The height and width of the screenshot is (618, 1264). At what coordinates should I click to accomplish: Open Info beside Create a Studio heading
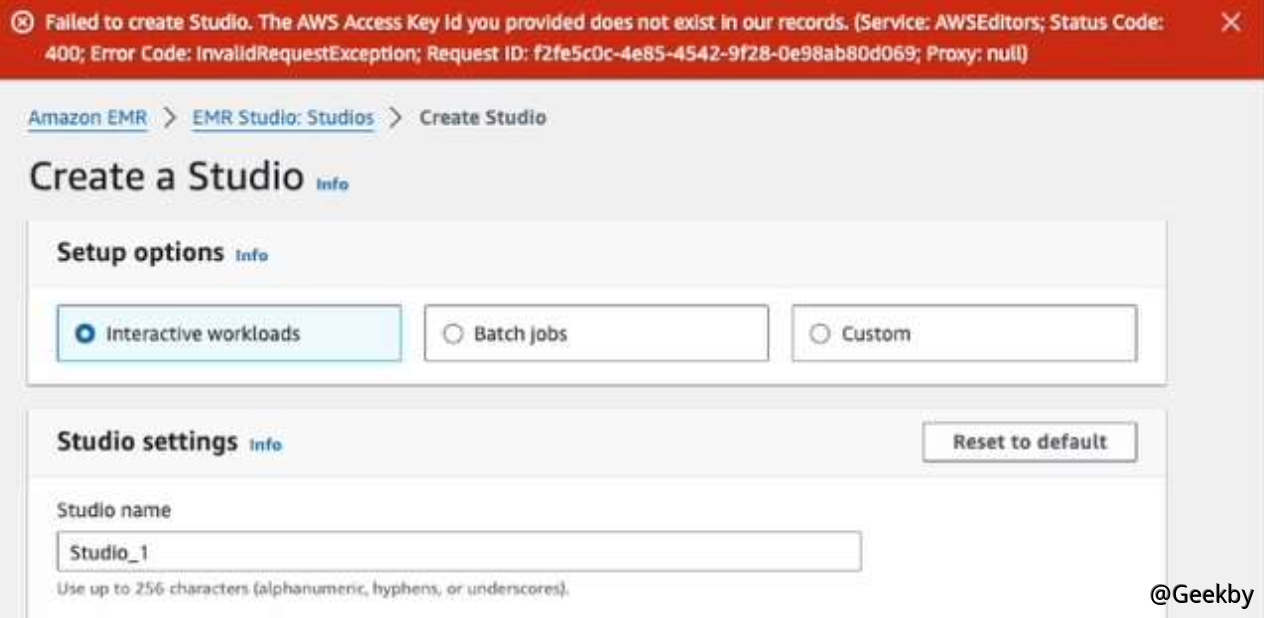pyautogui.click(x=332, y=185)
